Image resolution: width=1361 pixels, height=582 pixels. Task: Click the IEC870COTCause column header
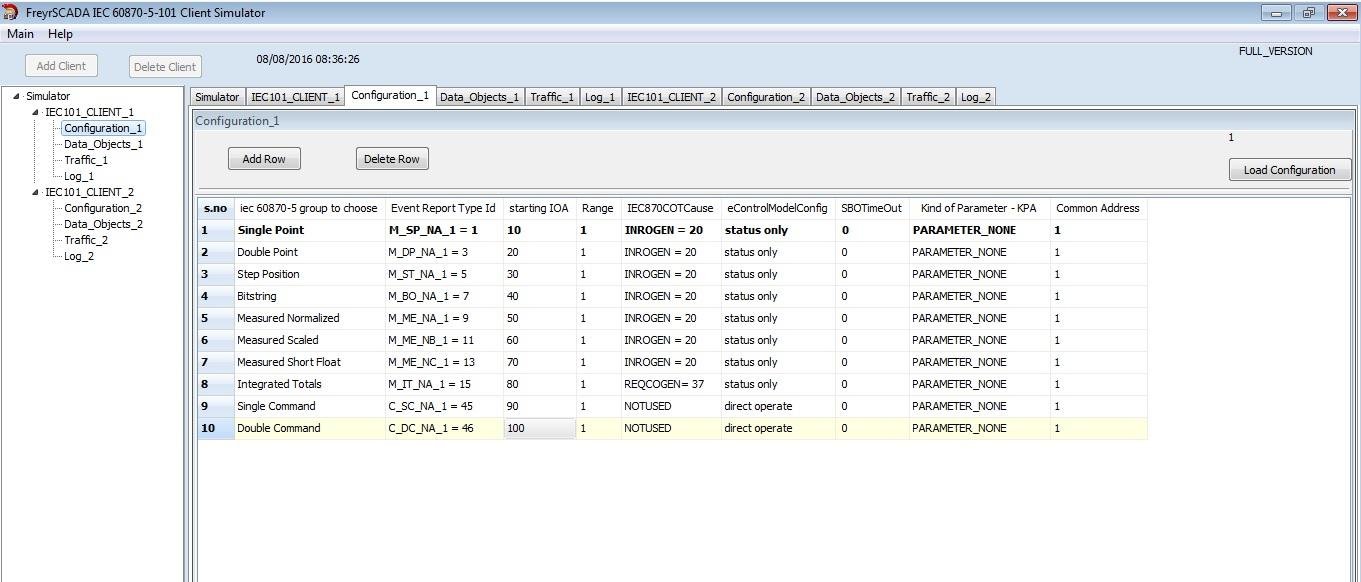[670, 208]
